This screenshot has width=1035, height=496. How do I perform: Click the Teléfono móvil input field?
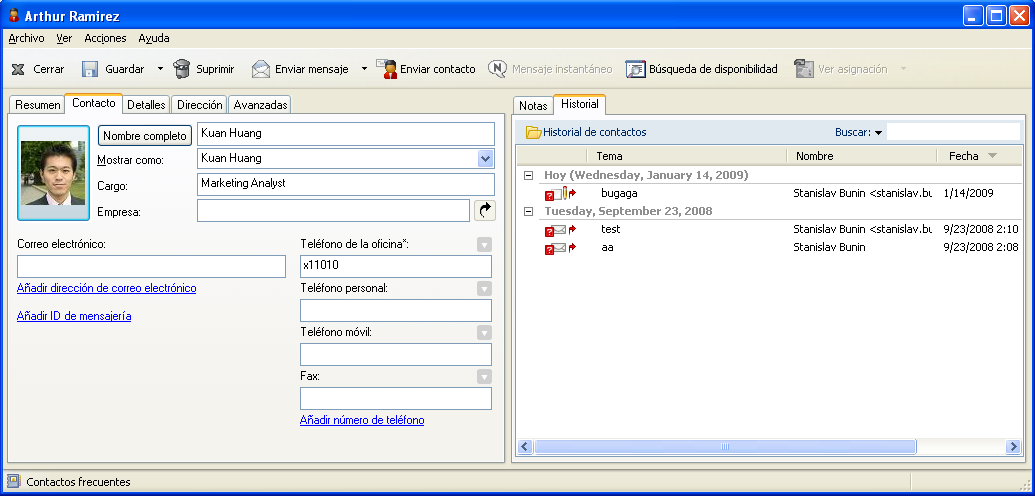pyautogui.click(x=396, y=355)
